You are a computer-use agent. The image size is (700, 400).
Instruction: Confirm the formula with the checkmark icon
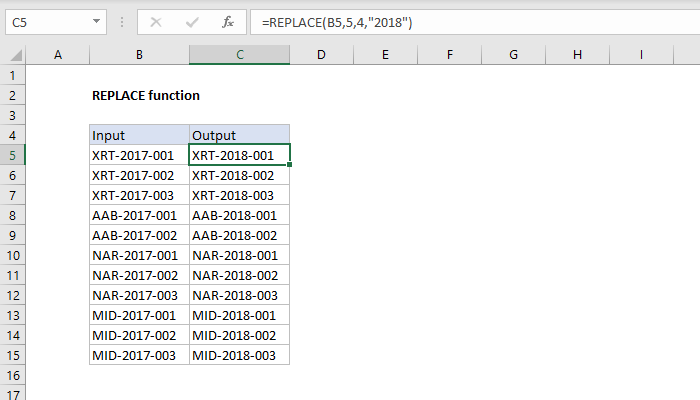pyautogui.click(x=192, y=22)
